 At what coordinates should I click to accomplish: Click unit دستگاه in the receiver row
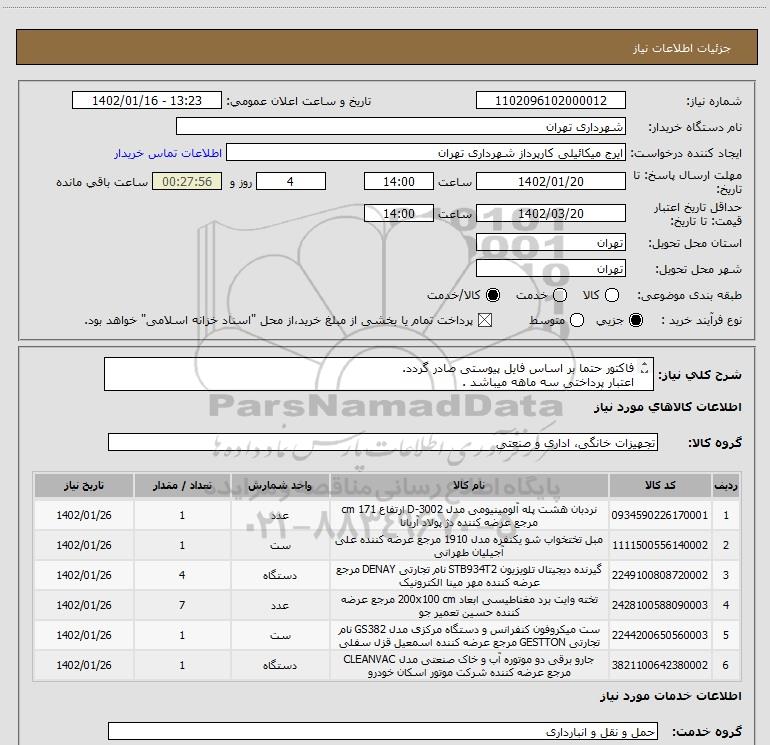point(280,575)
